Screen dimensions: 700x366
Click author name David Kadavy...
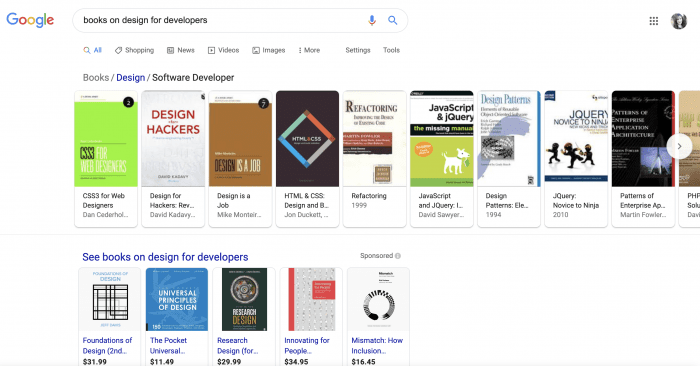tap(172, 215)
